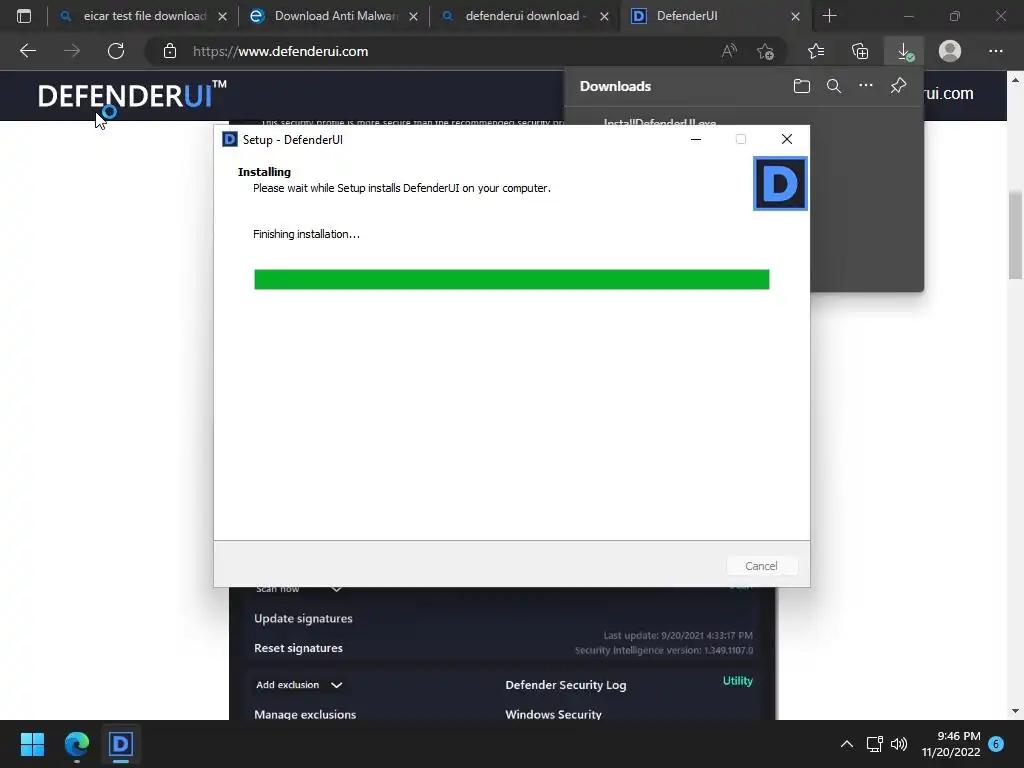Minimize the Setup - DefenderUI window
1024x768 pixels.
click(x=696, y=139)
